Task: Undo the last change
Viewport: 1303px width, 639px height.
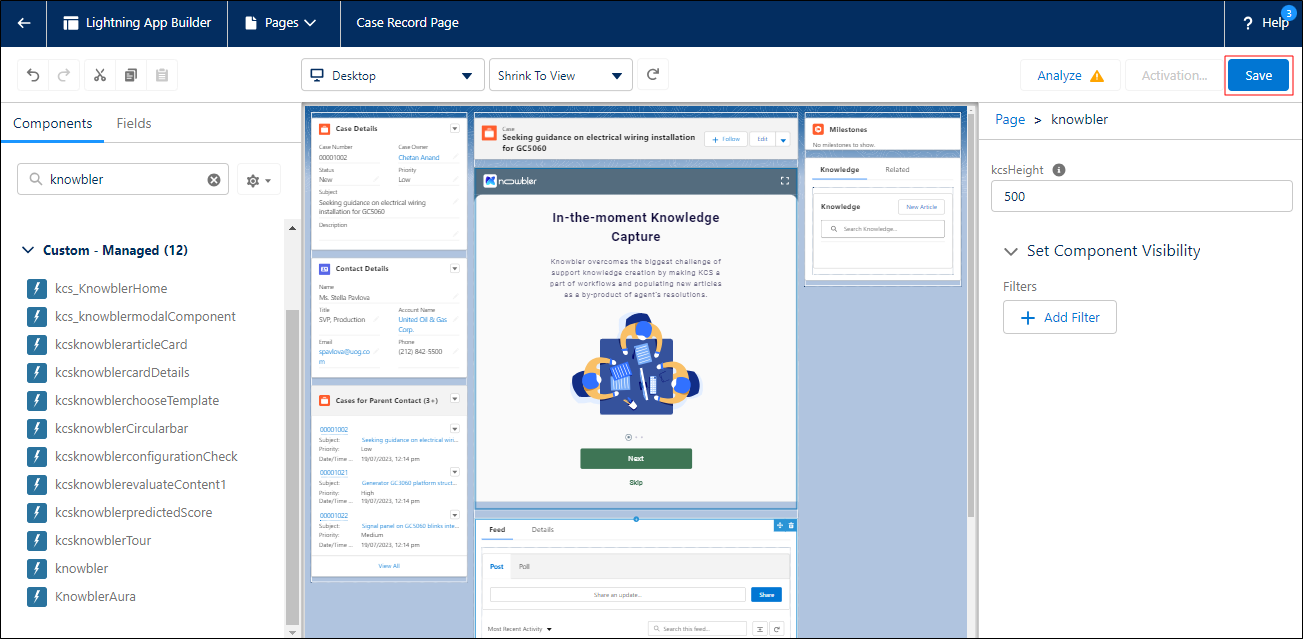Action: [33, 75]
